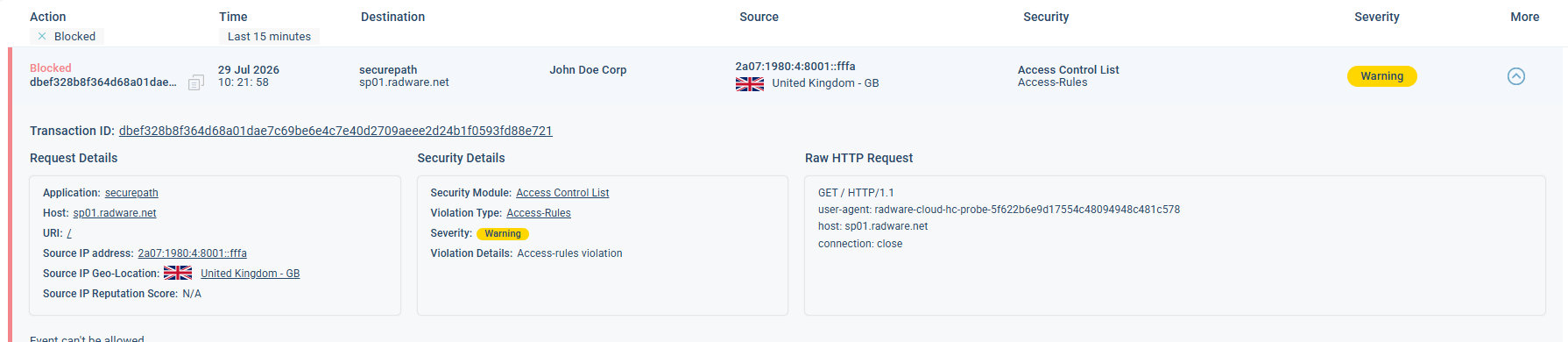Image resolution: width=1568 pixels, height=342 pixels.
Task: Click the Security column header
Action: 1046,17
